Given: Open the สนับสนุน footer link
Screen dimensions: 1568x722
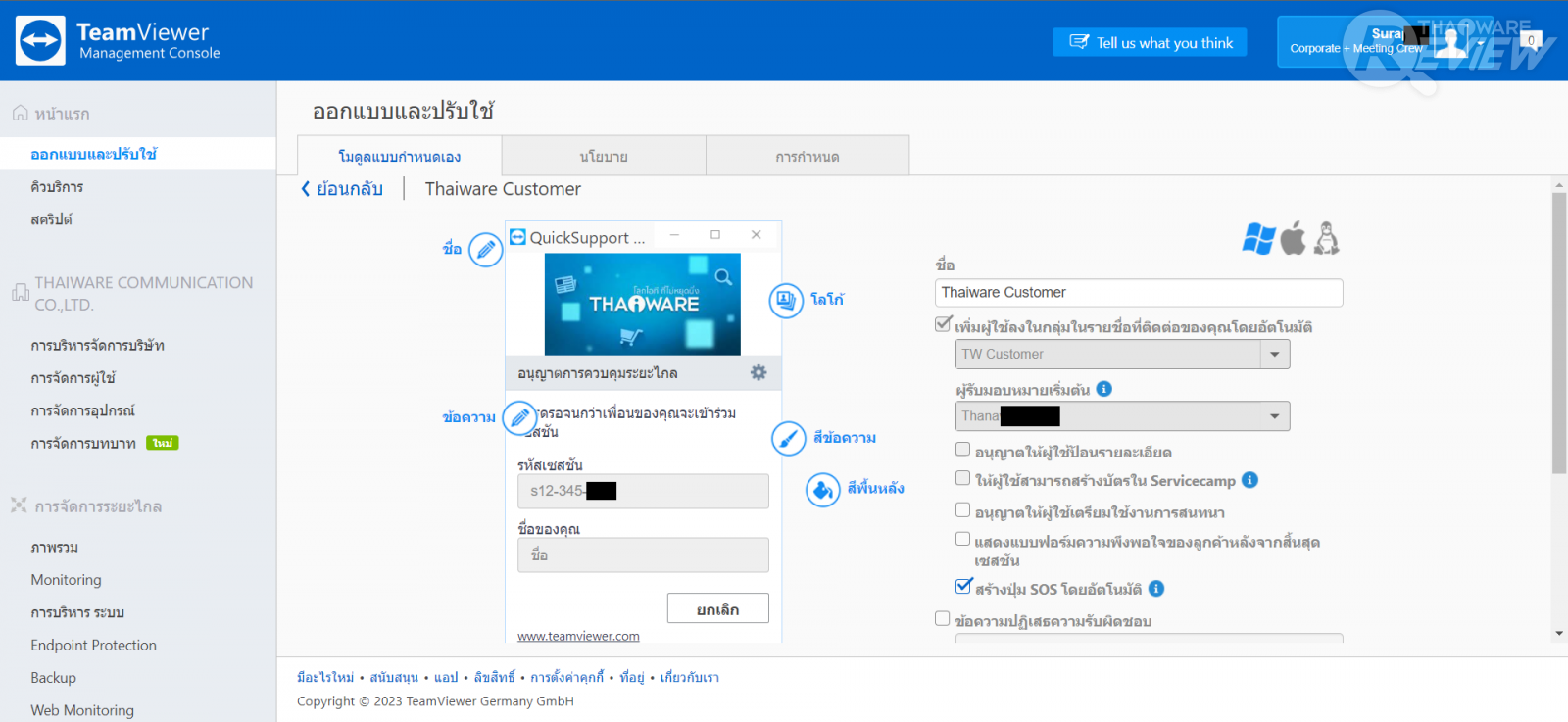Looking at the screenshot, I should point(394,677).
